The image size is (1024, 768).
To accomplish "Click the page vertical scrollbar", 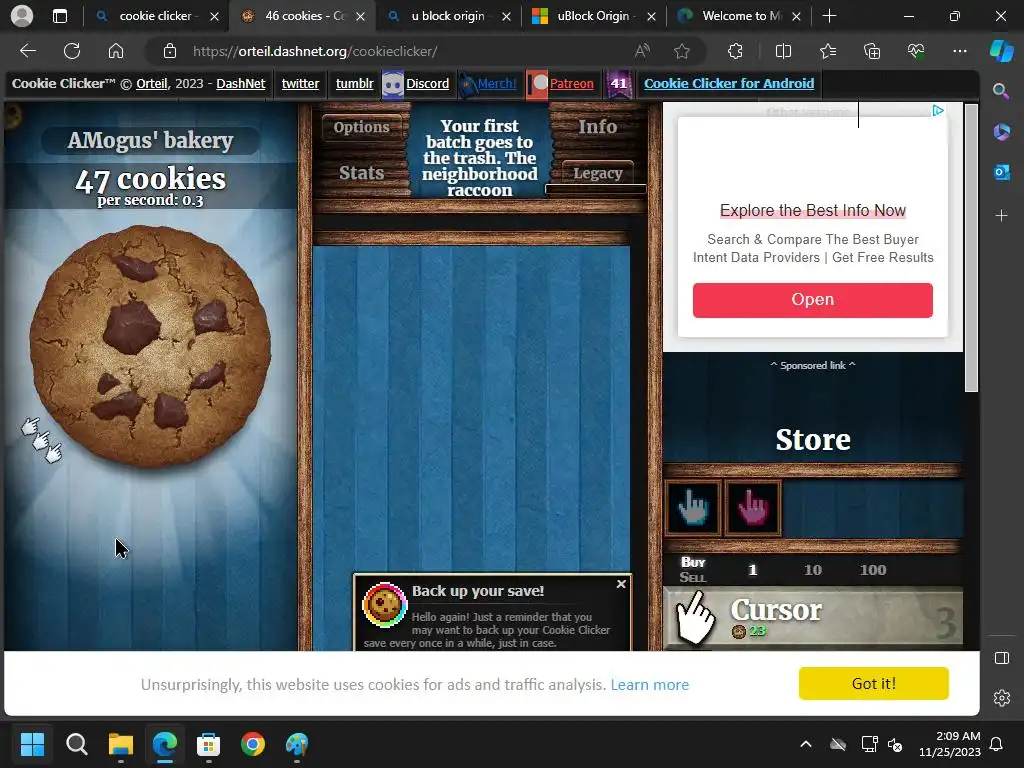I will [x=971, y=248].
